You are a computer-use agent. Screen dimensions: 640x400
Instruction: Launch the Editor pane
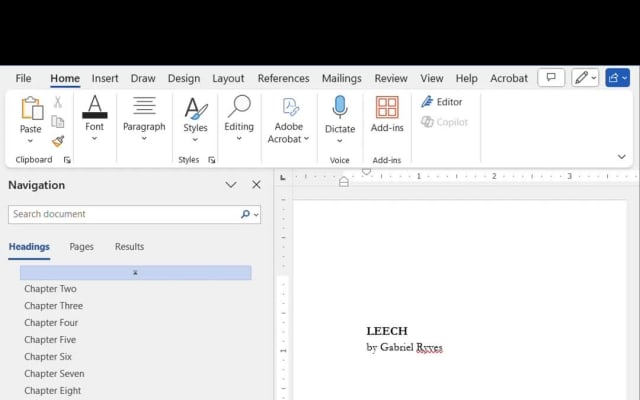(442, 102)
